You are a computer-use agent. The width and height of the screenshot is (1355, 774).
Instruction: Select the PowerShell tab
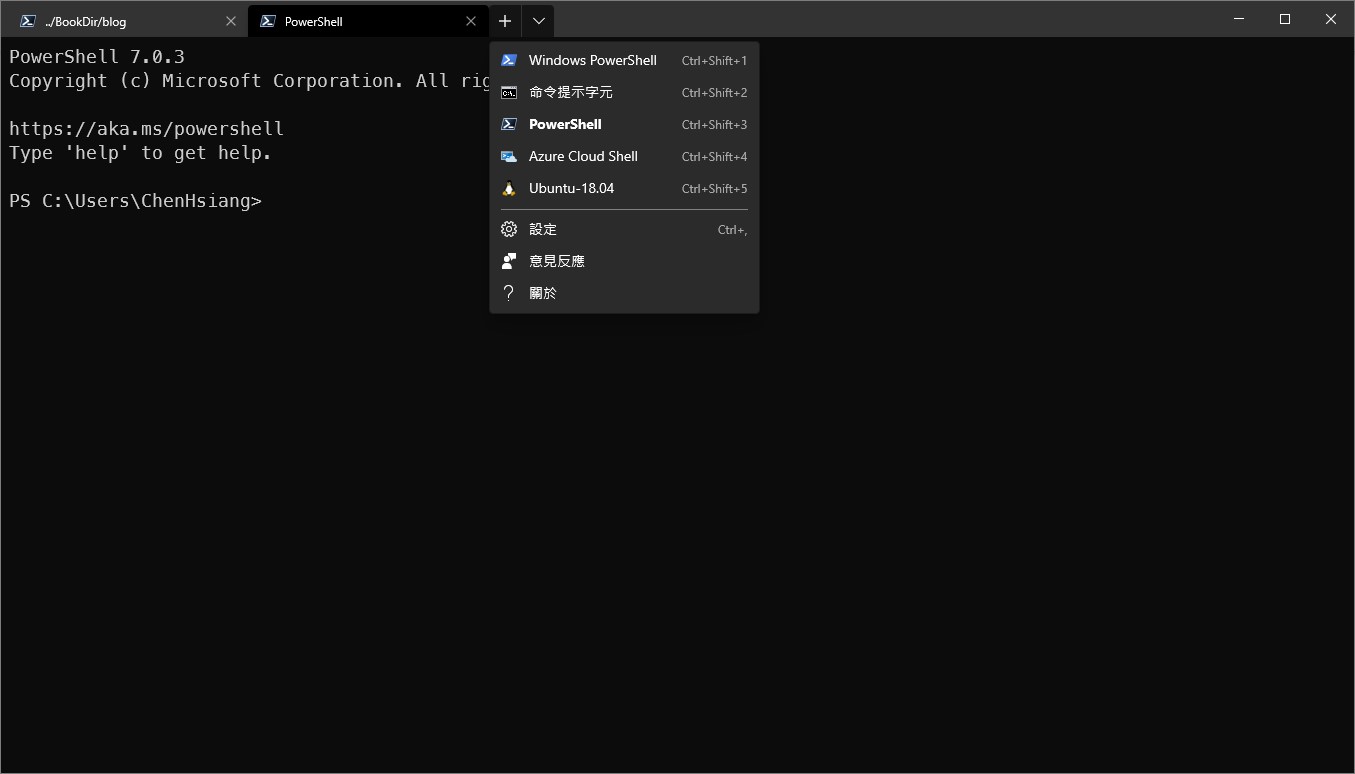[x=368, y=21]
